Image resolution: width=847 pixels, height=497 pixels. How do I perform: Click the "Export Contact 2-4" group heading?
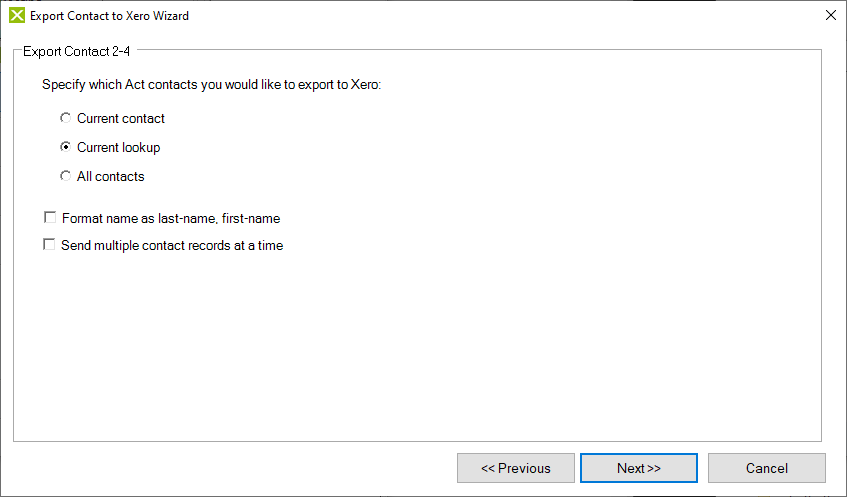77,51
